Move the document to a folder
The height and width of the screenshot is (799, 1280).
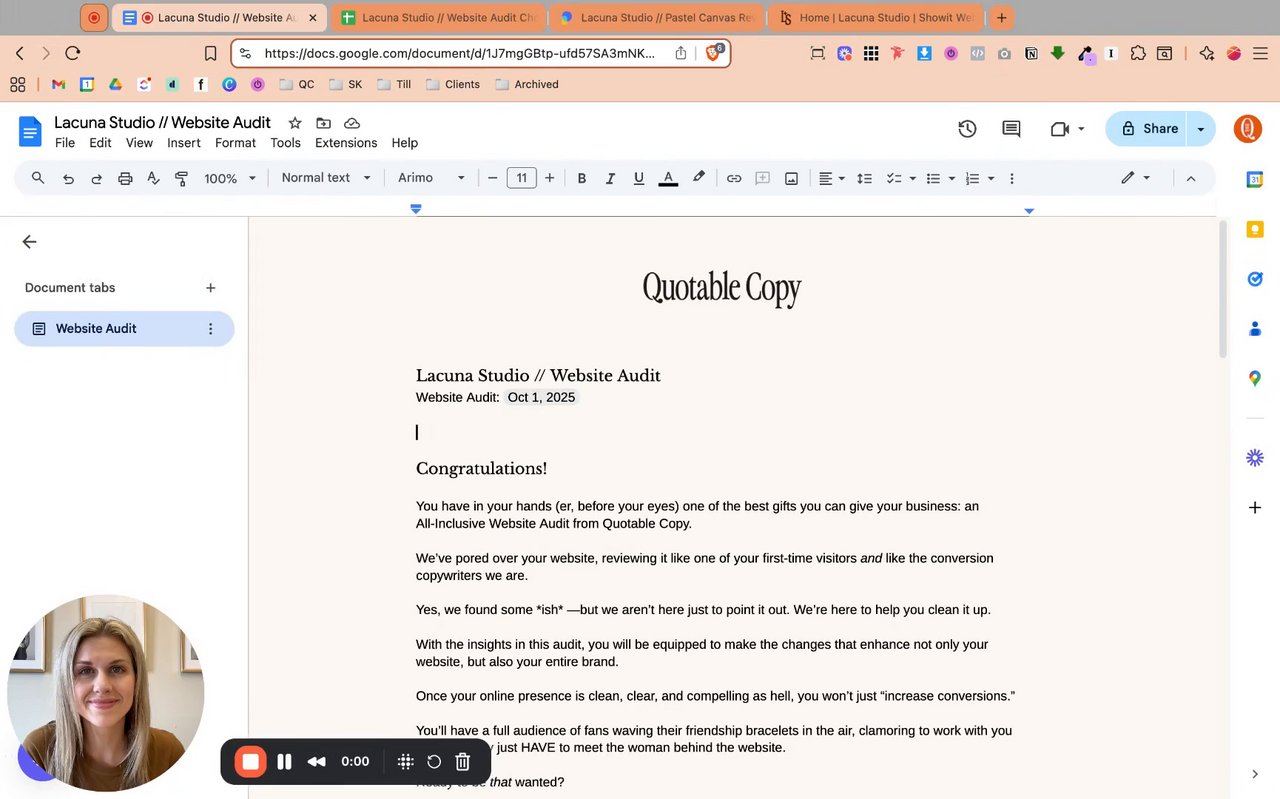(323, 123)
